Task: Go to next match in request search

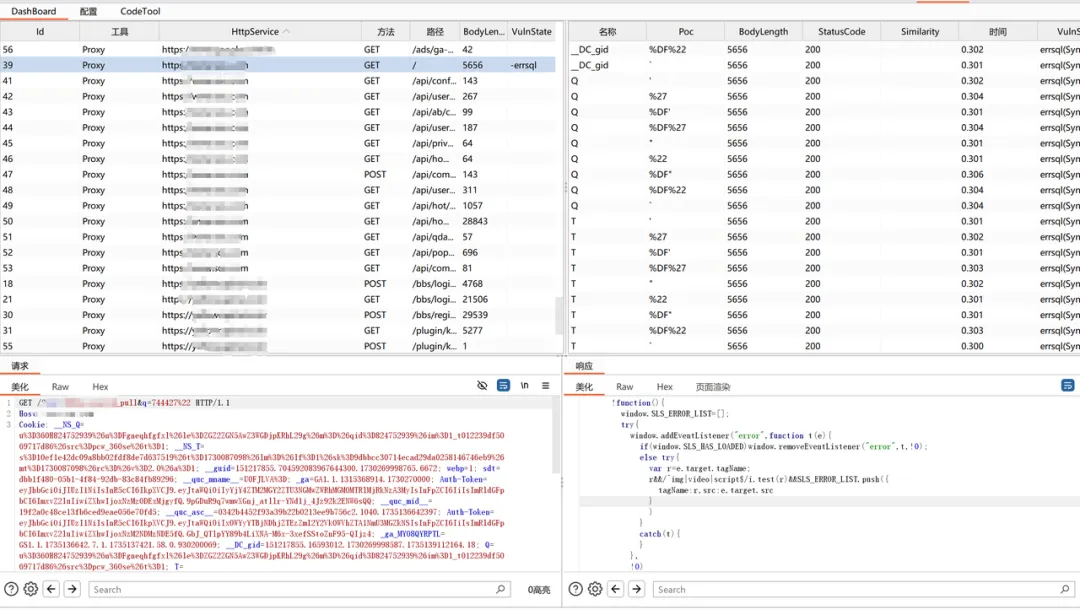Action: coord(72,590)
